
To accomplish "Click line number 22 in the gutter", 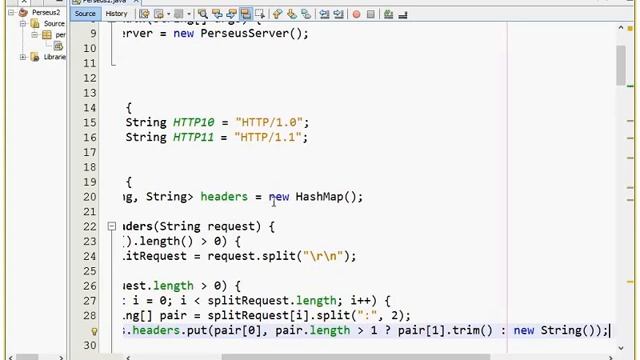I will (90, 227).
